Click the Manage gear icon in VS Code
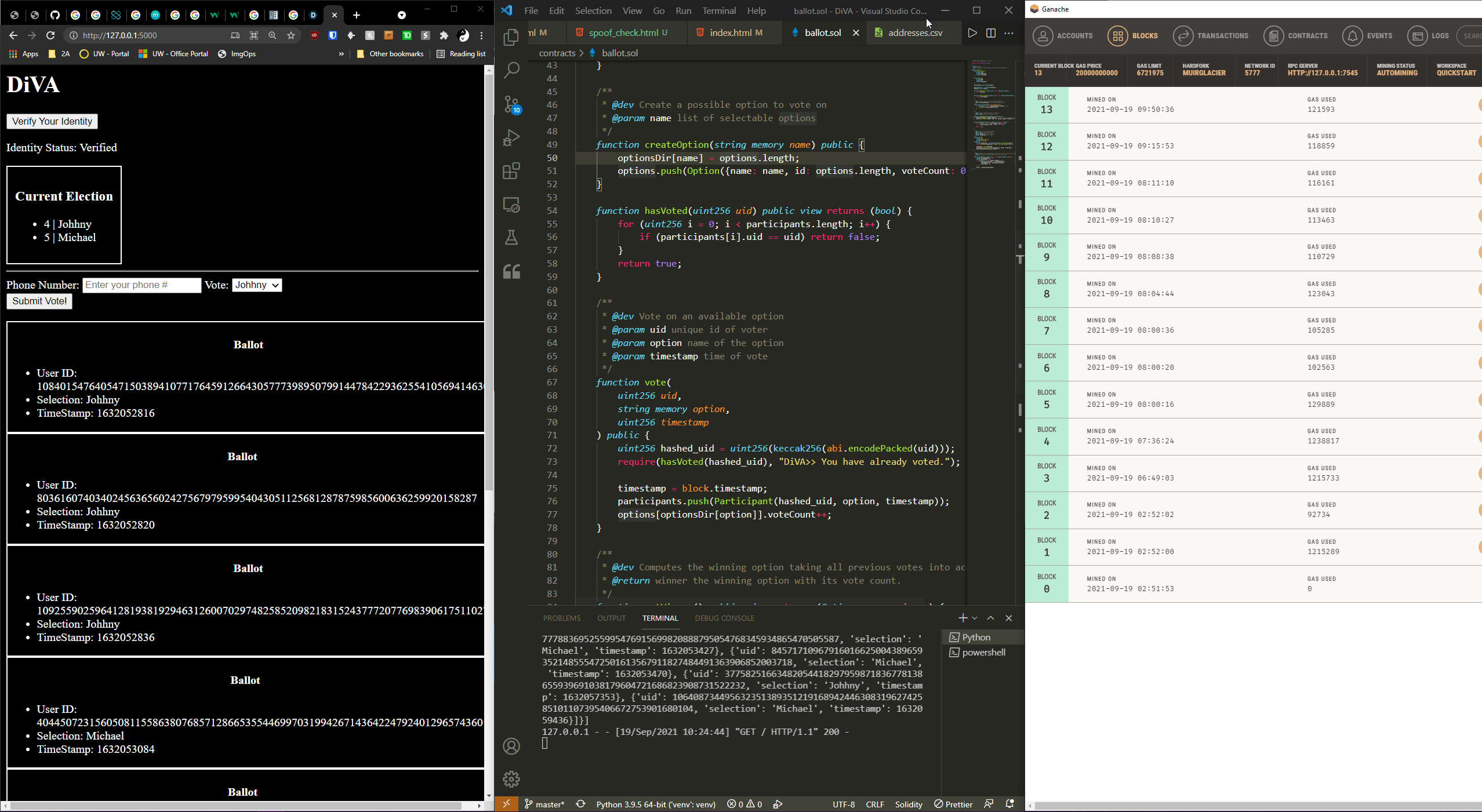 click(x=511, y=778)
